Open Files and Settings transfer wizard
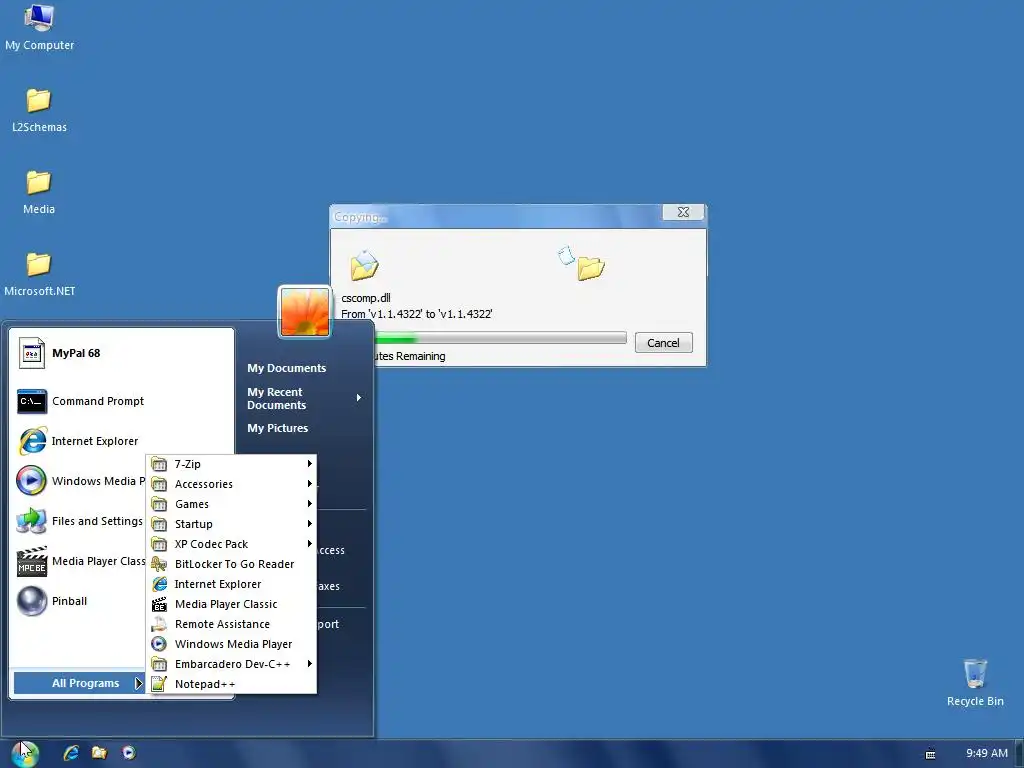 [x=80, y=521]
